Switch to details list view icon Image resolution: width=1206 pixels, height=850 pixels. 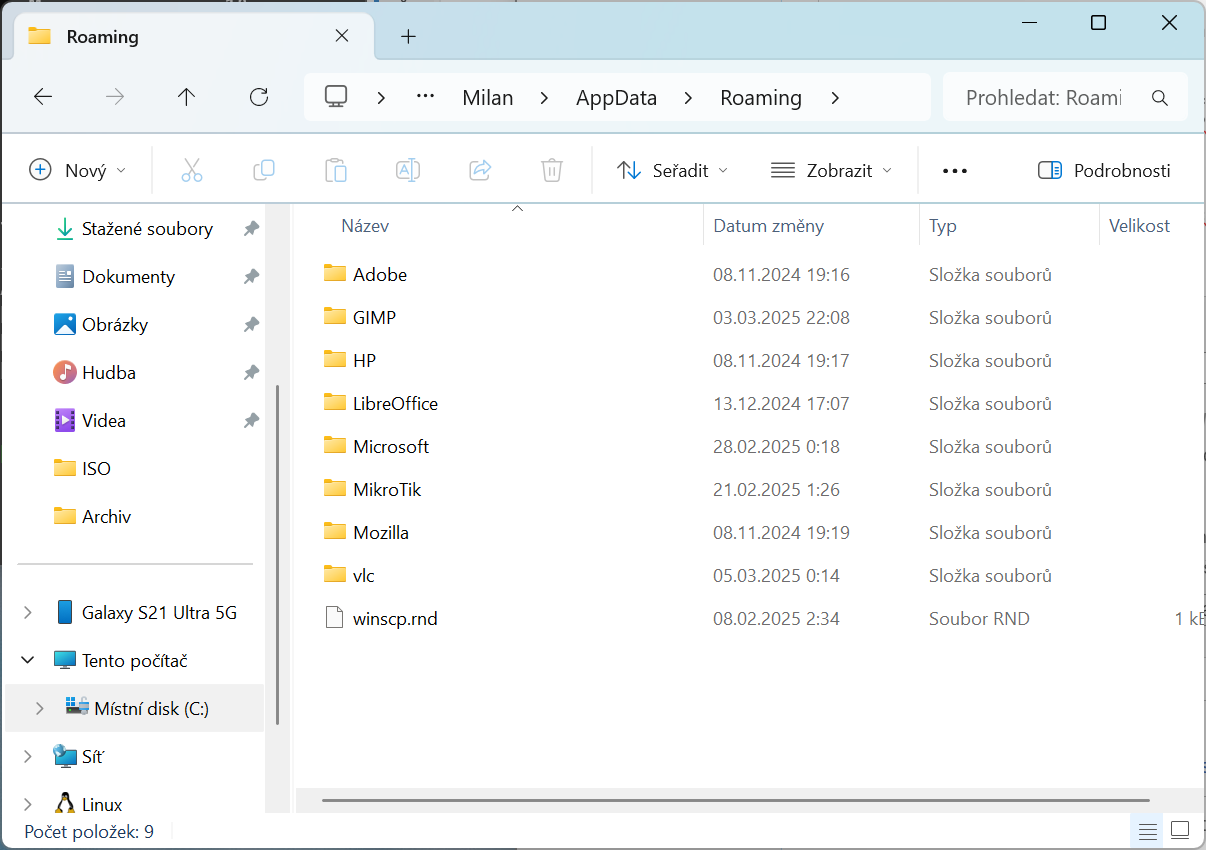coord(1148,831)
